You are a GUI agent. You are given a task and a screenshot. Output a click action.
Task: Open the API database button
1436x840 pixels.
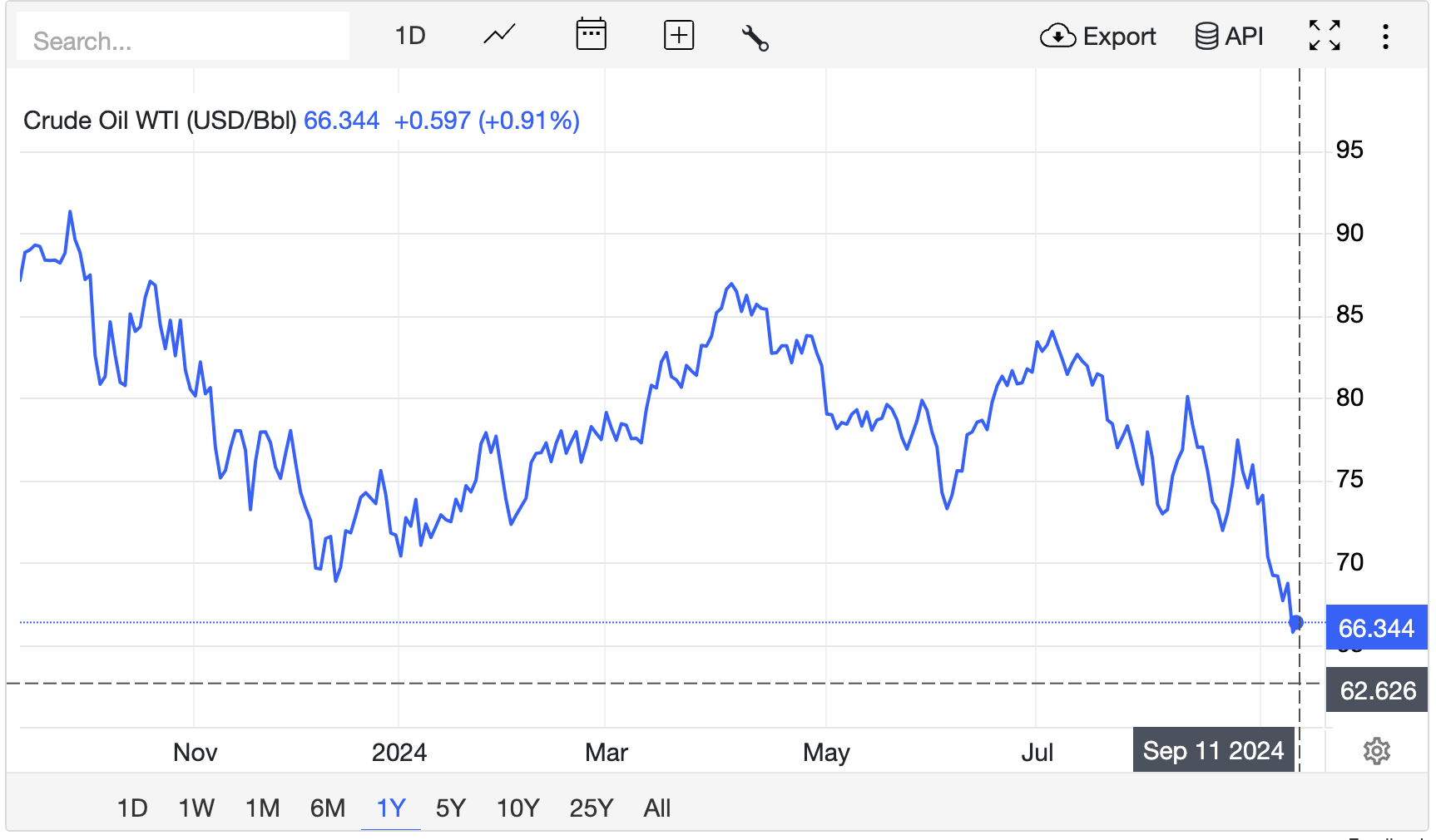(1229, 36)
